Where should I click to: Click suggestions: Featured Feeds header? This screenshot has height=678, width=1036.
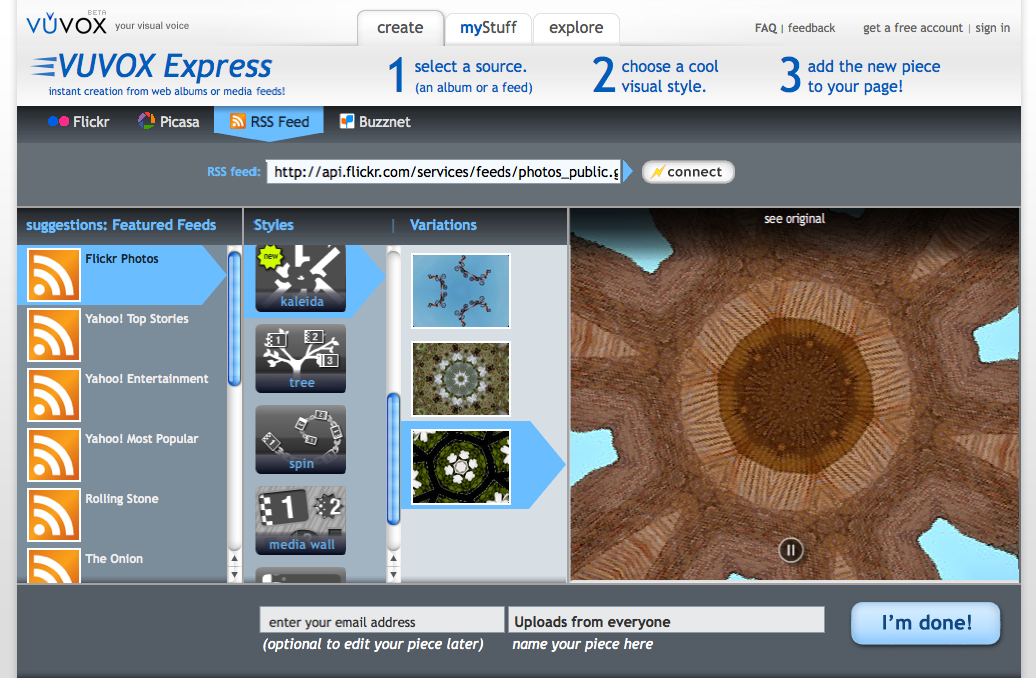point(121,225)
